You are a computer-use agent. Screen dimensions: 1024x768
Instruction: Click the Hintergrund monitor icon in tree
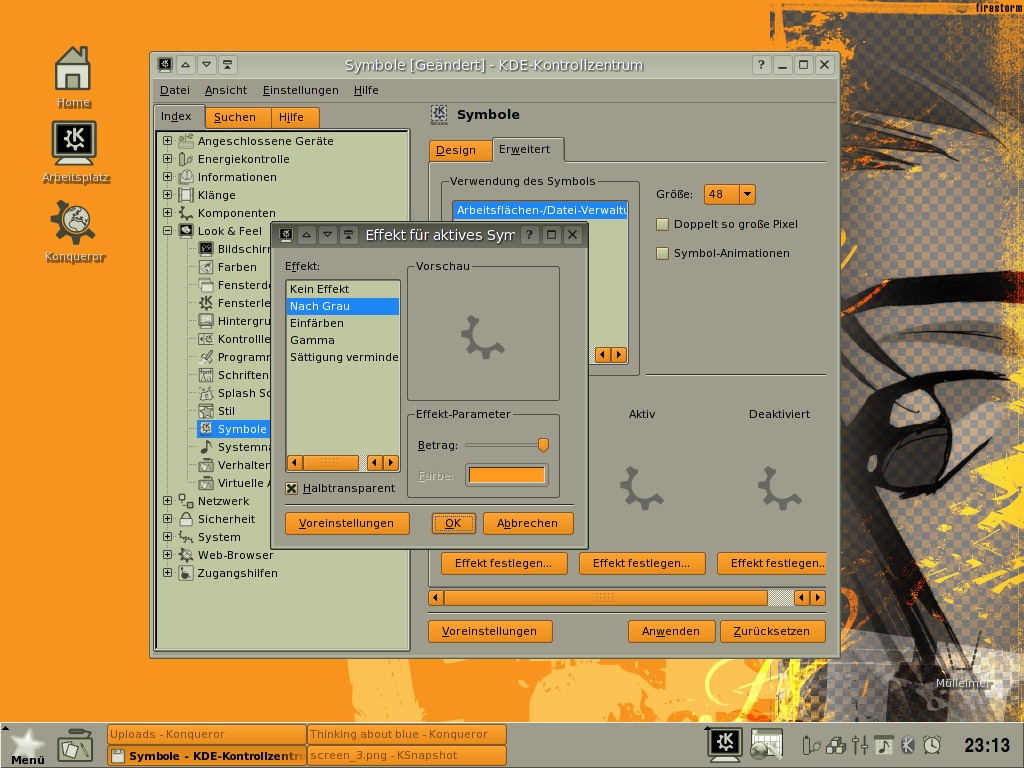(206, 321)
